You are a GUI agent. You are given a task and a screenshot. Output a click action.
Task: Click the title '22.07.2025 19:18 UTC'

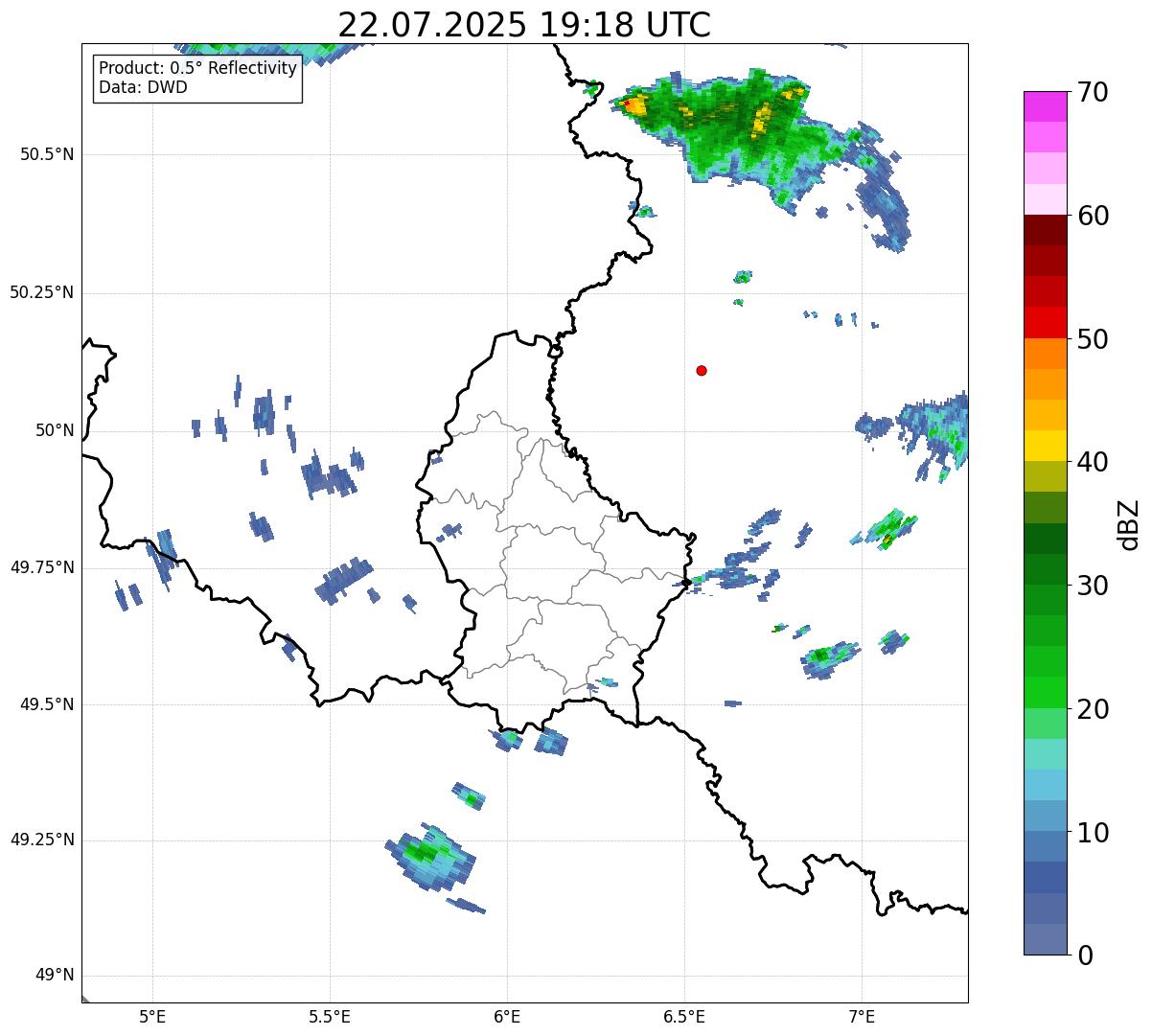[524, 24]
